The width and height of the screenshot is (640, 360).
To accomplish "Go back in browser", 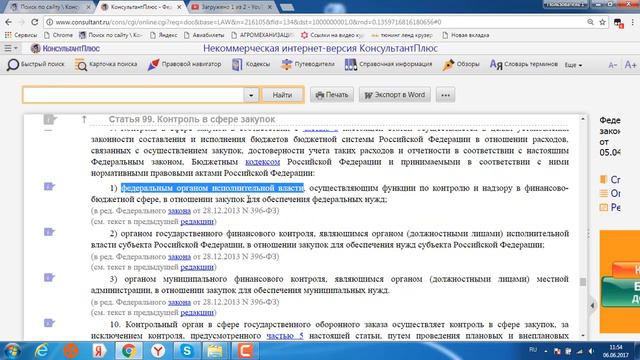I will [9, 22].
